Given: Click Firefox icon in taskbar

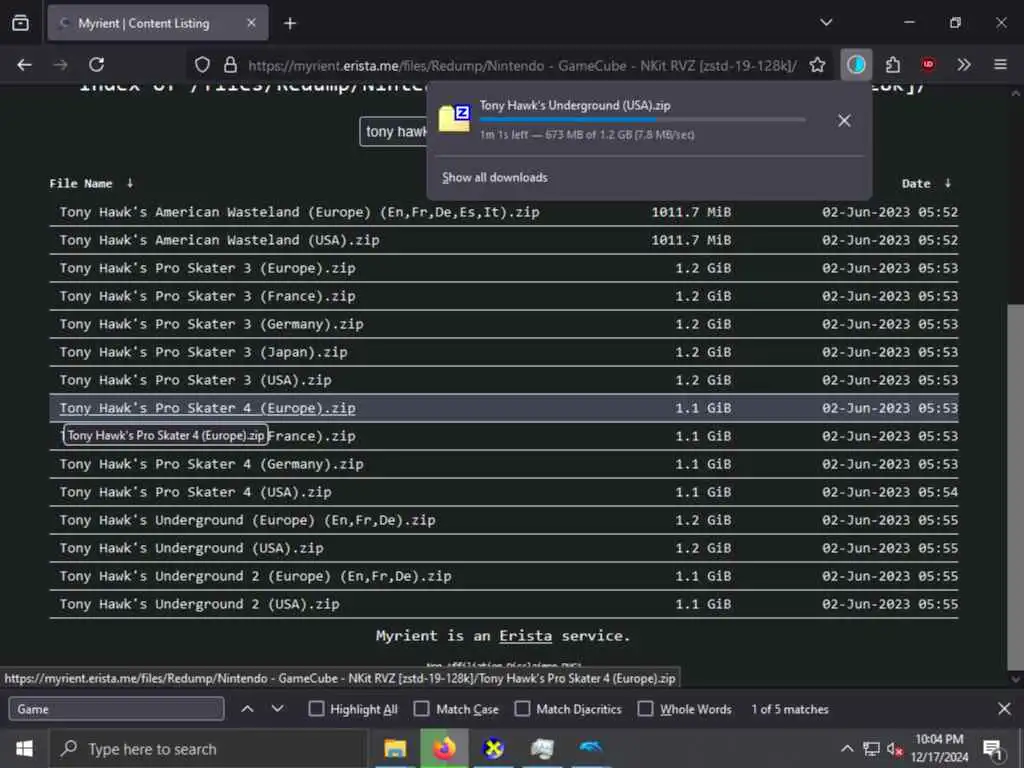Looking at the screenshot, I should (x=444, y=748).
